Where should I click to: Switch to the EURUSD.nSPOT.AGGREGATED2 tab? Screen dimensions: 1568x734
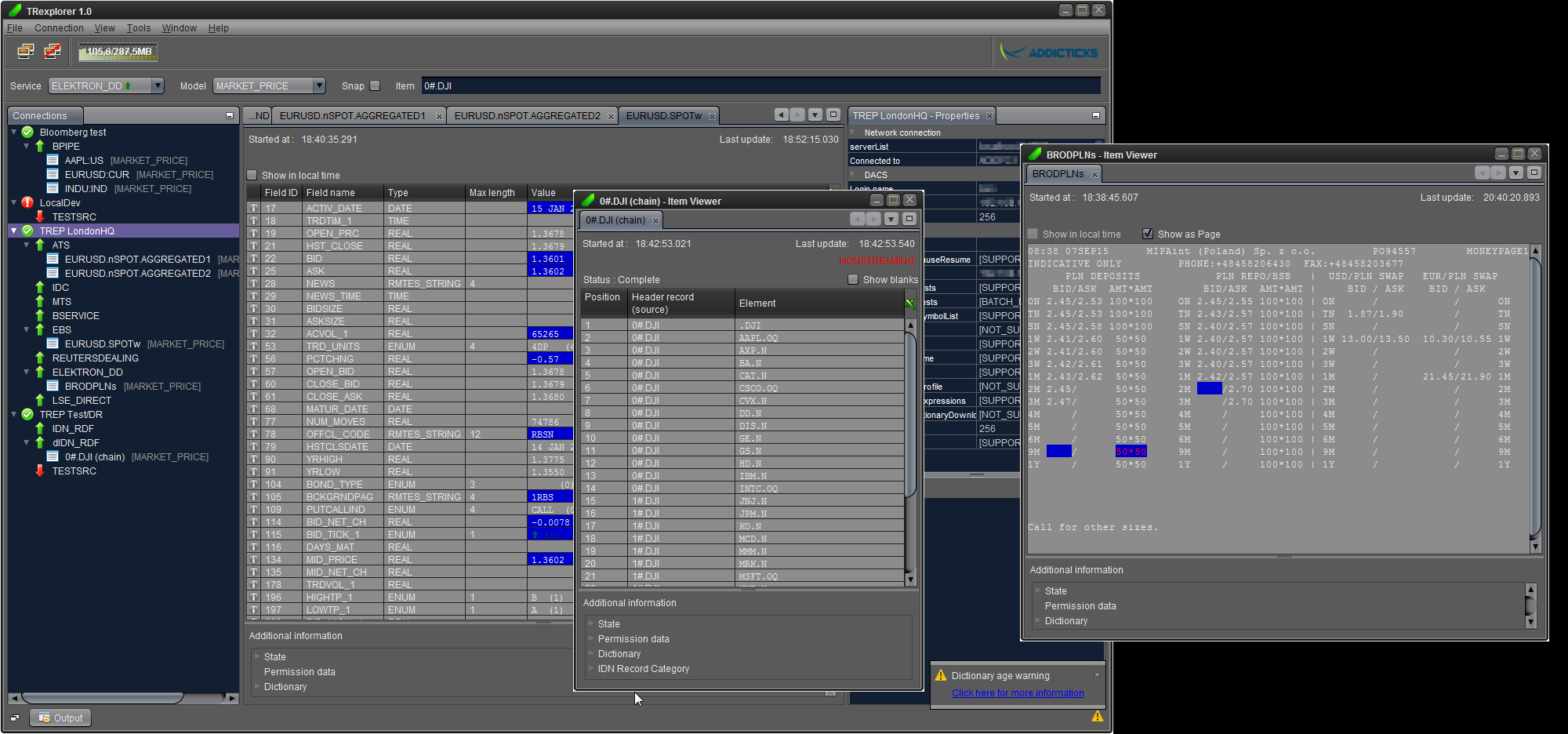527,116
